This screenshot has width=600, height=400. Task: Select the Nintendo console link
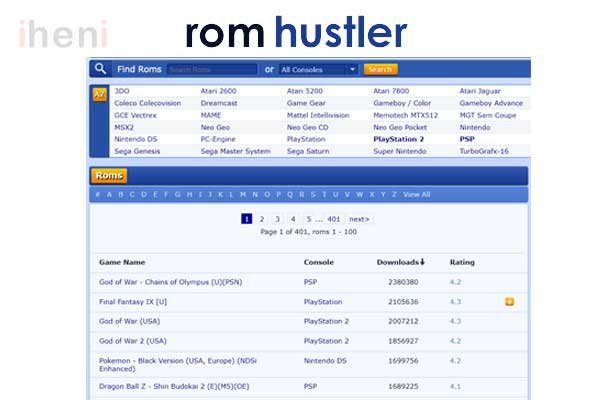pos(475,127)
